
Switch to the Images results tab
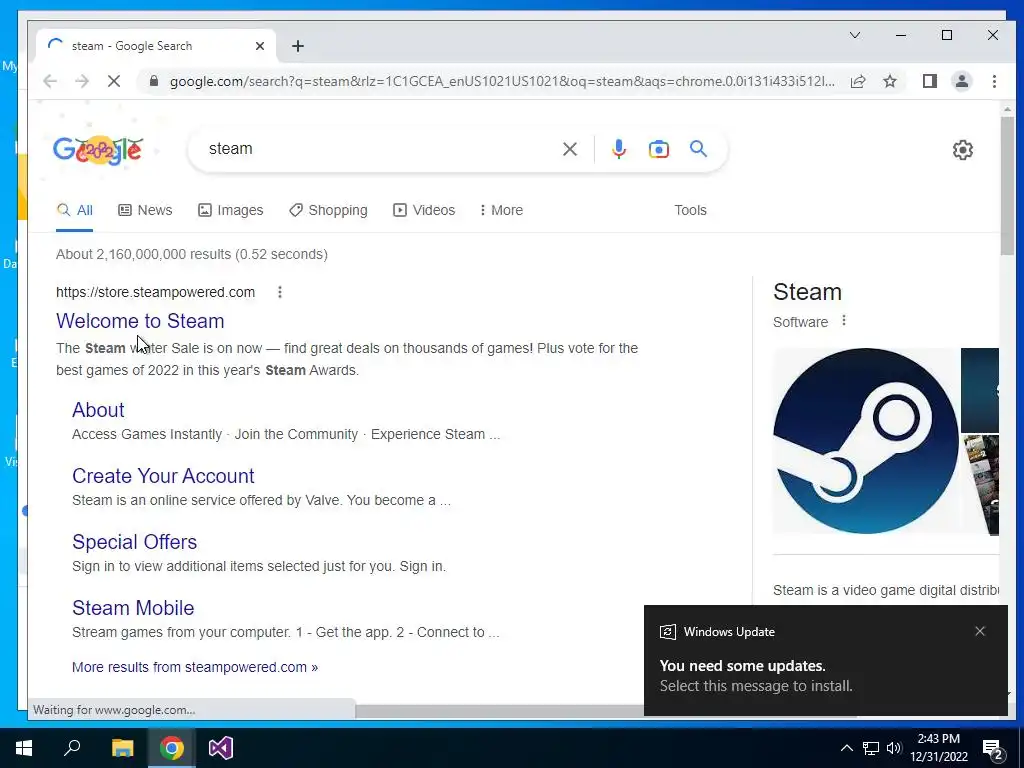click(x=231, y=210)
